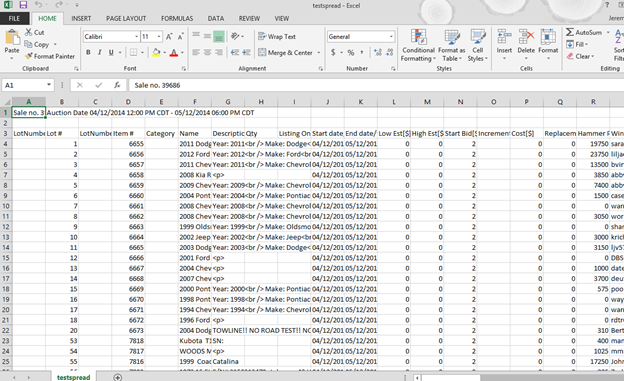Align text right
The image size is (624, 381).
tap(218, 52)
